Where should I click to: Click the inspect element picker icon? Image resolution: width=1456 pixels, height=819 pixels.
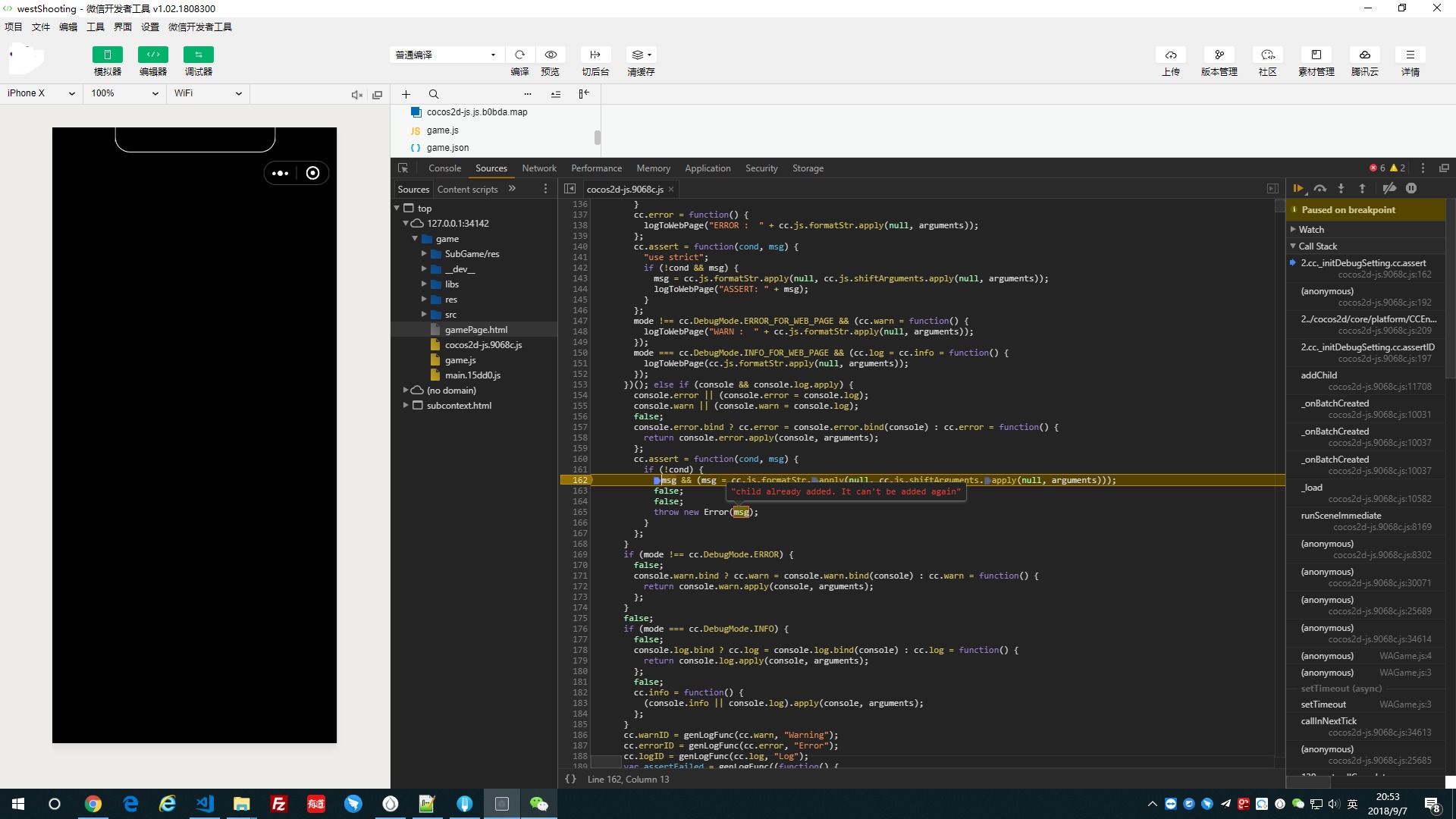pyautogui.click(x=403, y=168)
